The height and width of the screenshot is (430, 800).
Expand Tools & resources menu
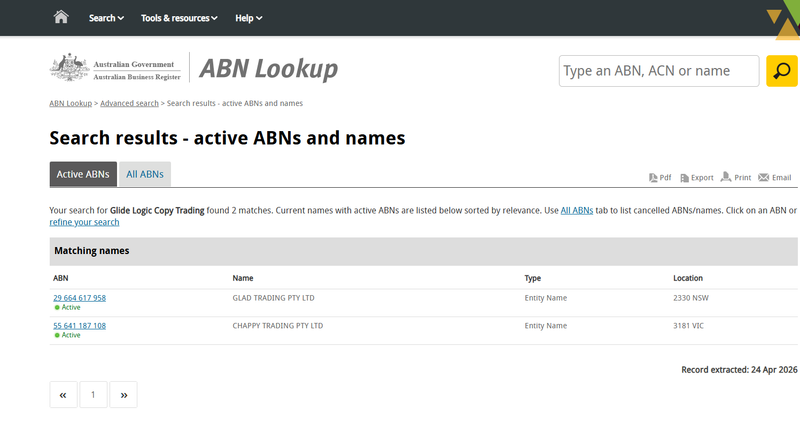click(x=179, y=18)
